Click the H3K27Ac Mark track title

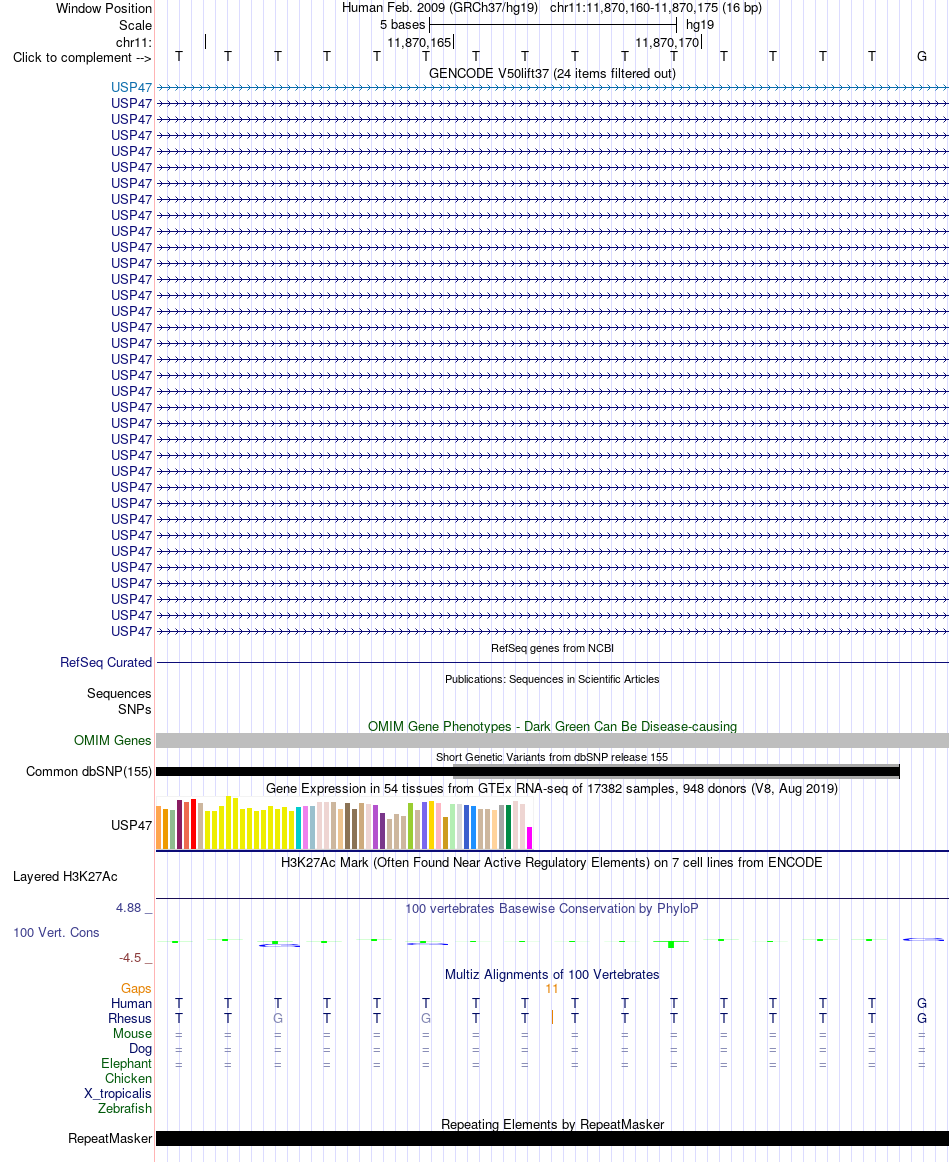point(552,863)
